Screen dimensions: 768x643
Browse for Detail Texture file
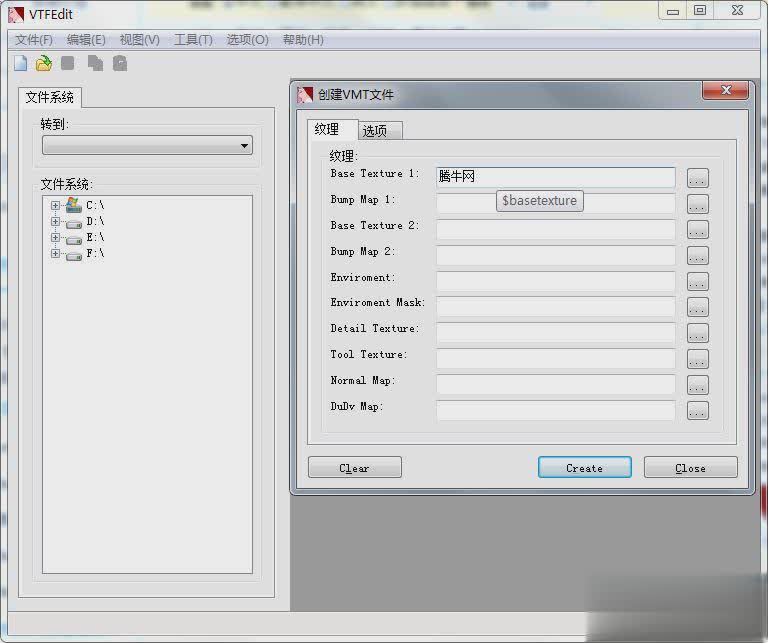click(x=697, y=333)
